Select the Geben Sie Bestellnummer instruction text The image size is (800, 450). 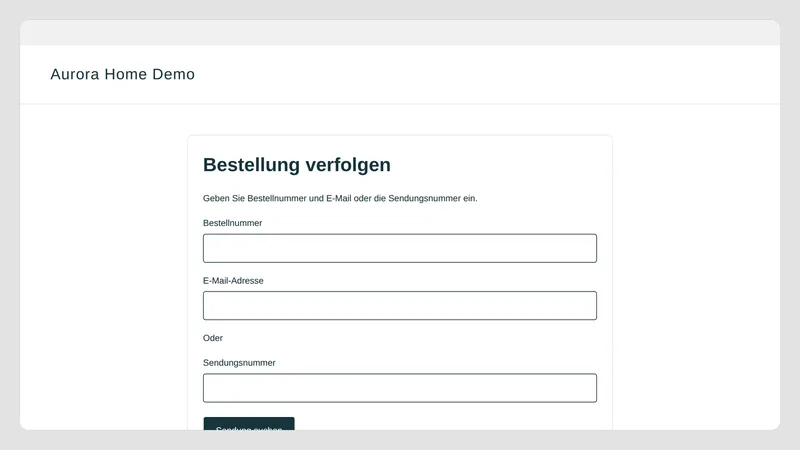coord(340,198)
